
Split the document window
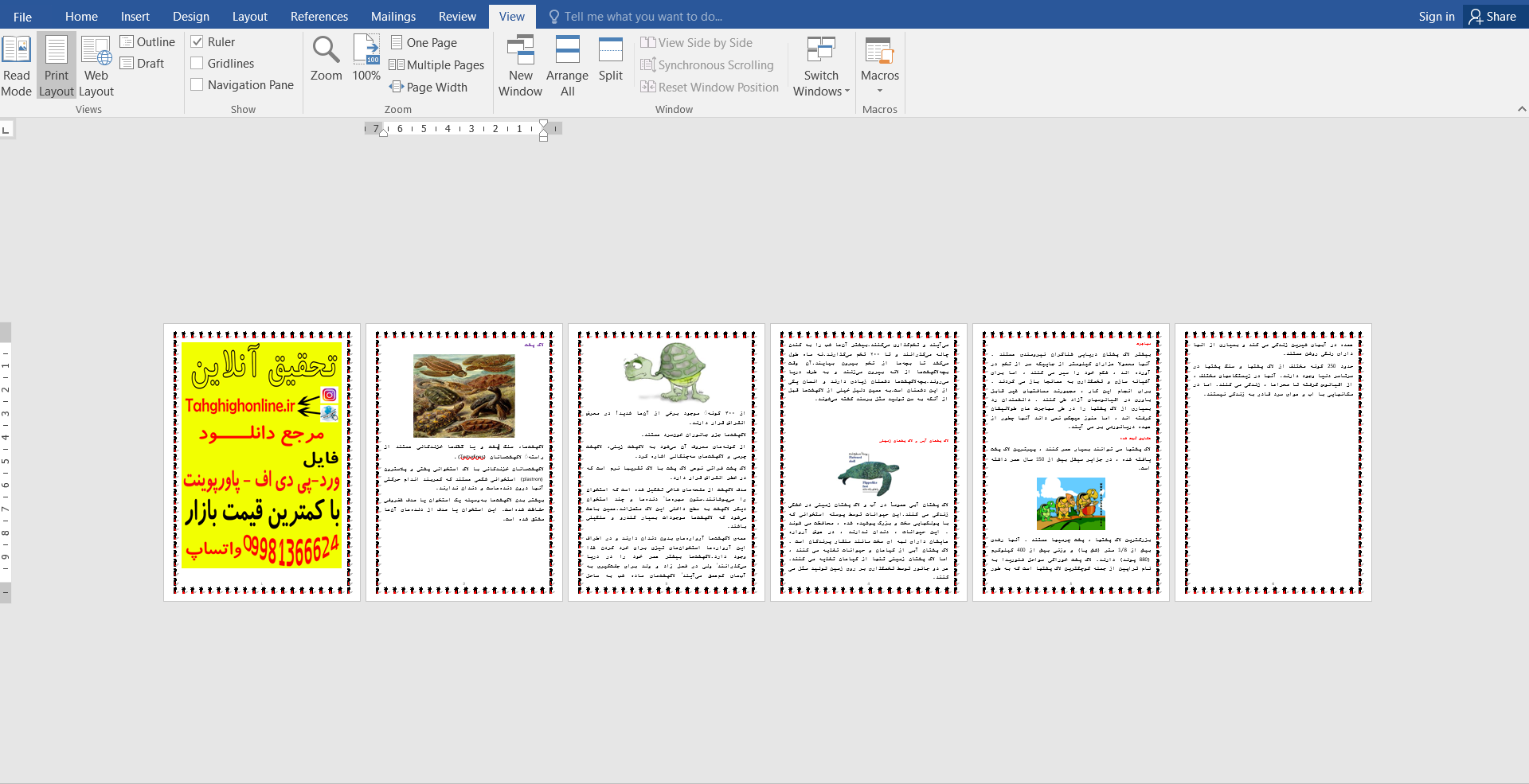point(611,58)
